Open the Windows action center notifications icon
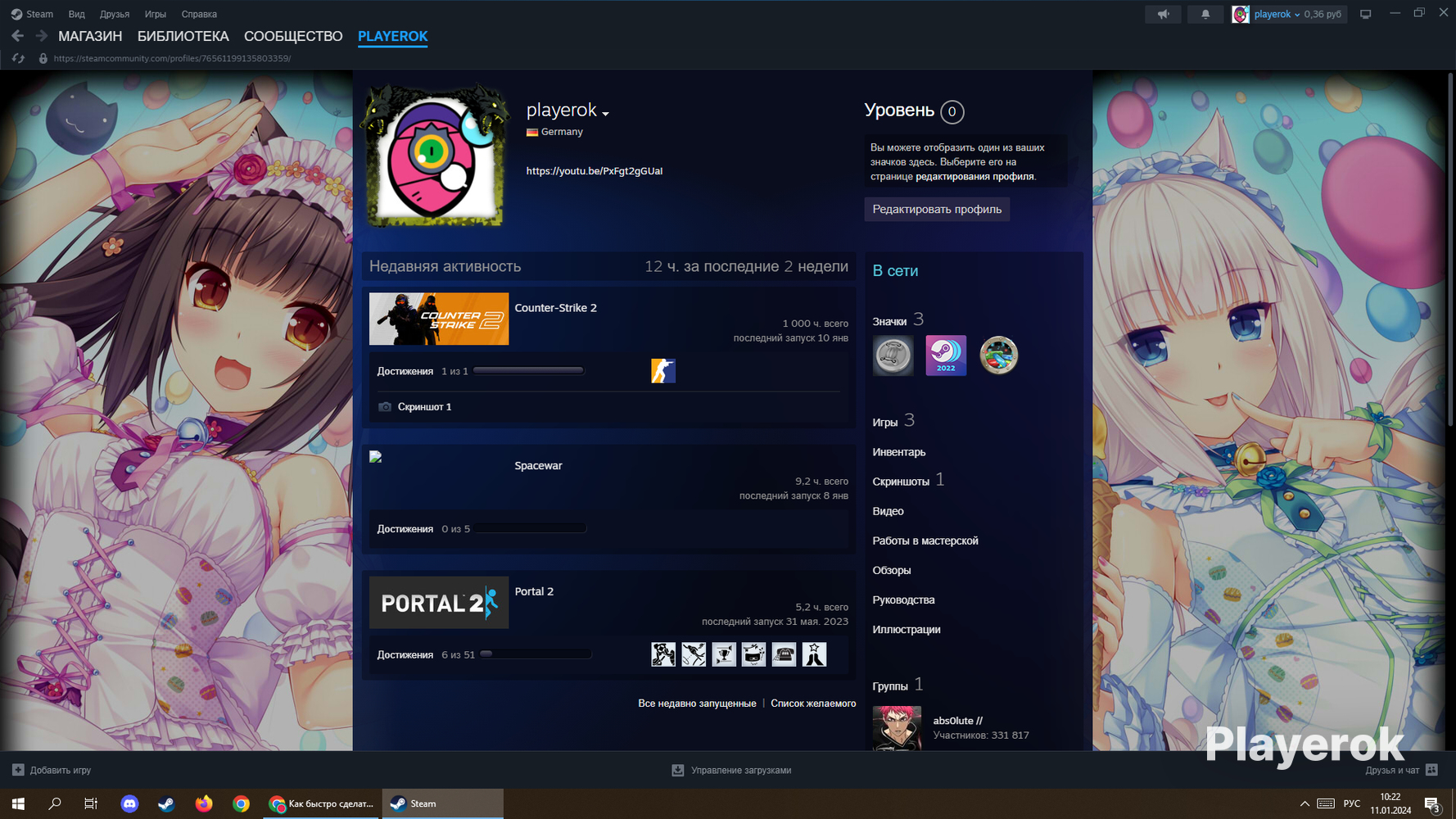 coord(1431,803)
